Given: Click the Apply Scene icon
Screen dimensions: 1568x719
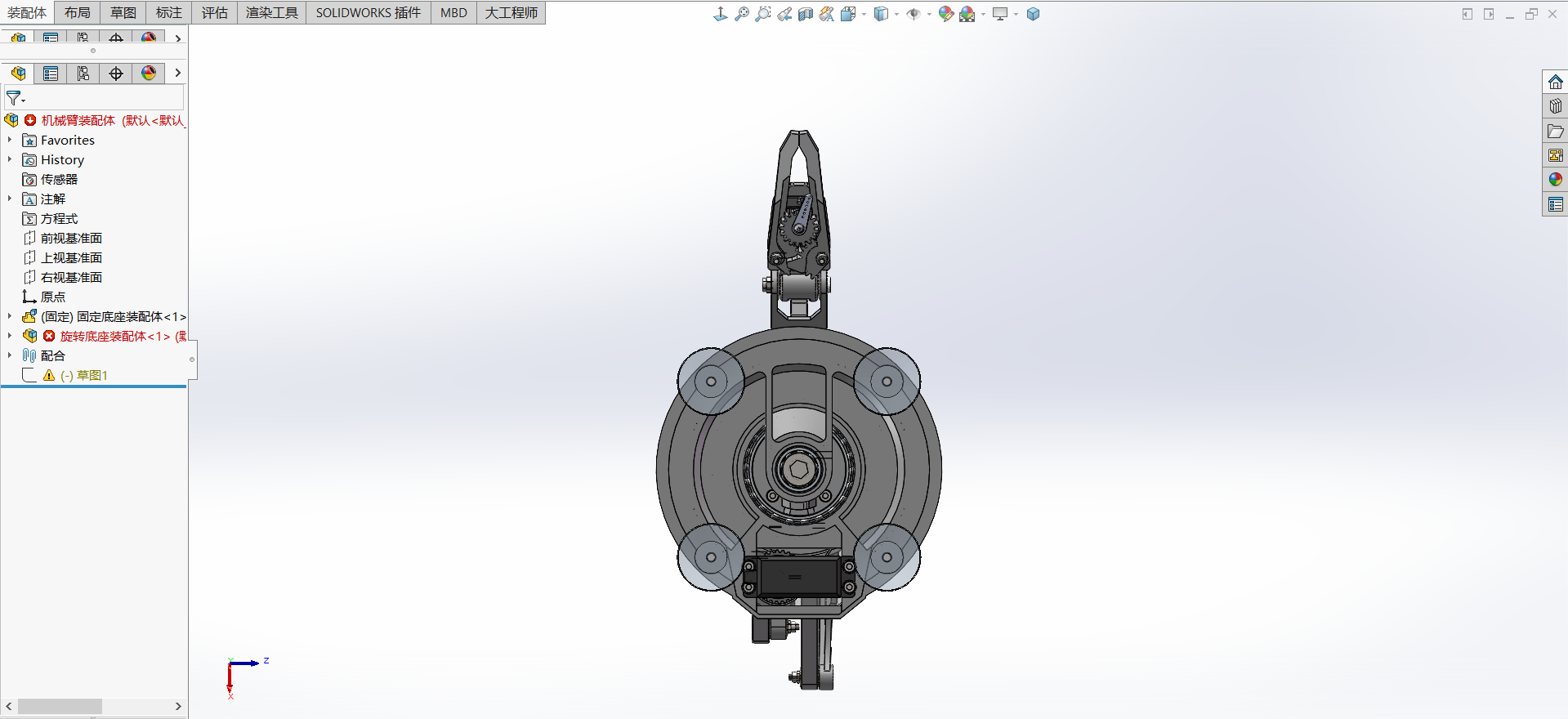Looking at the screenshot, I should (x=967, y=14).
